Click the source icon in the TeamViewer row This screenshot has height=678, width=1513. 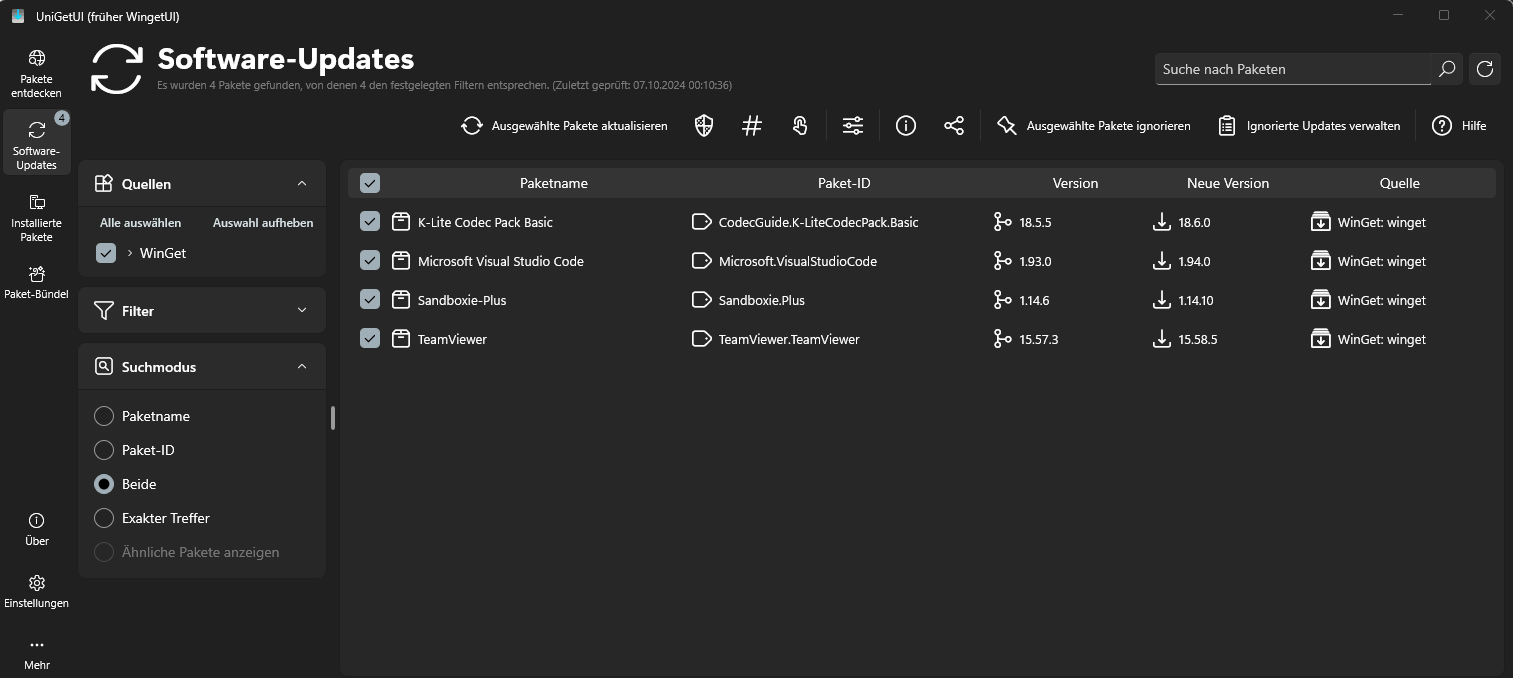coord(1320,339)
